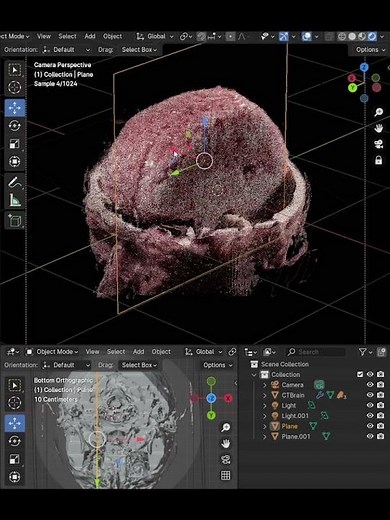Collapse the Collection tree row

(x=254, y=375)
